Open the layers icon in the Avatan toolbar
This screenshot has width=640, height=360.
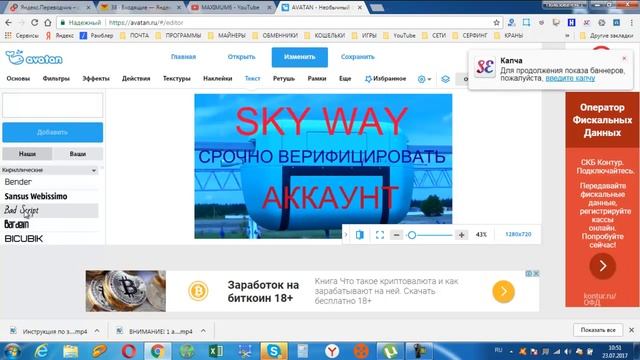[x=445, y=79]
